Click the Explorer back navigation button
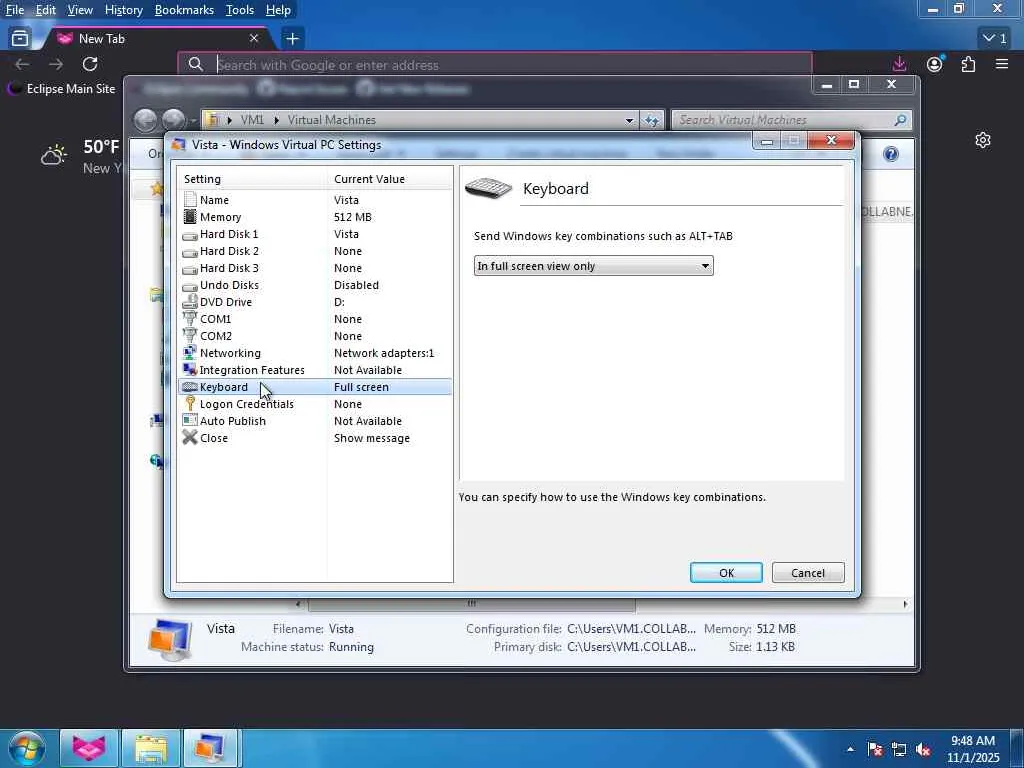 click(x=146, y=120)
